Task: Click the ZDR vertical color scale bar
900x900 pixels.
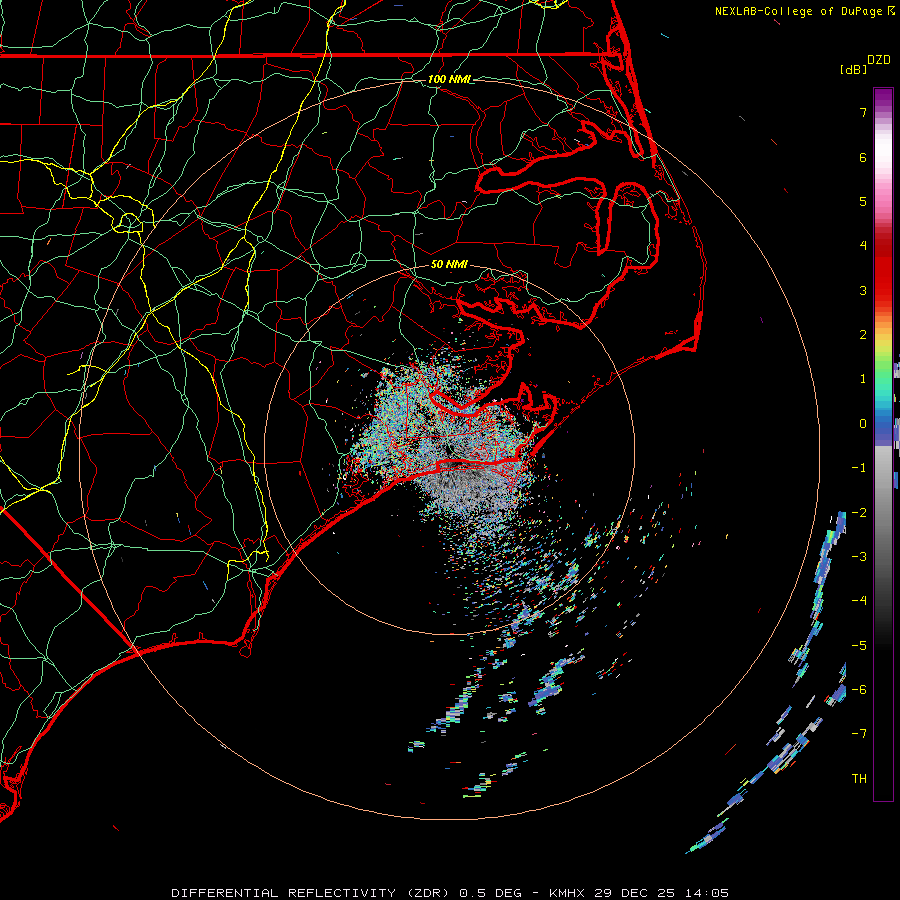Action: click(883, 444)
